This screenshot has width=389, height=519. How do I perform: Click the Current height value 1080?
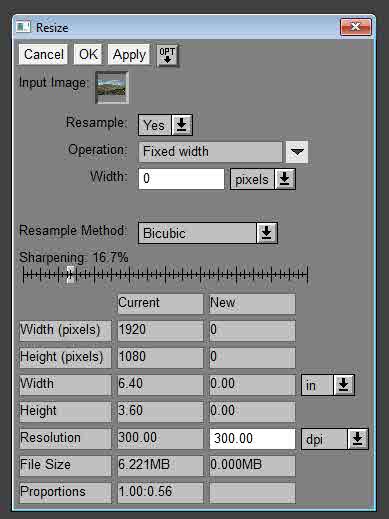[x=160, y=357]
